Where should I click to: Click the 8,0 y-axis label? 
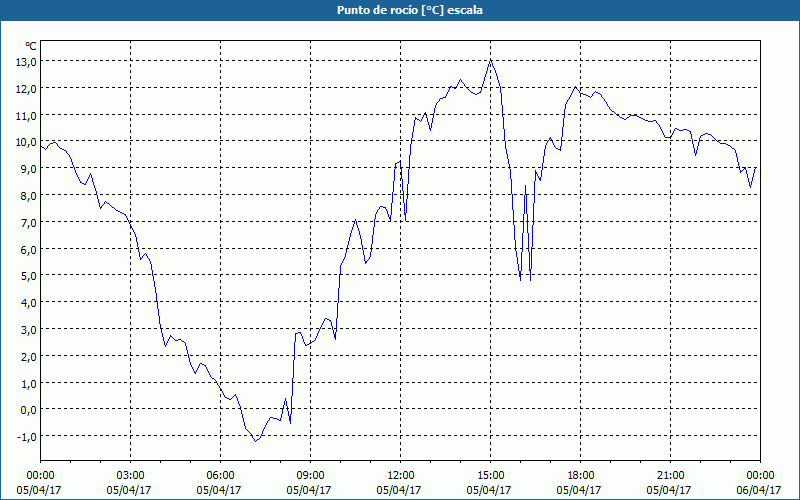(x=28, y=196)
